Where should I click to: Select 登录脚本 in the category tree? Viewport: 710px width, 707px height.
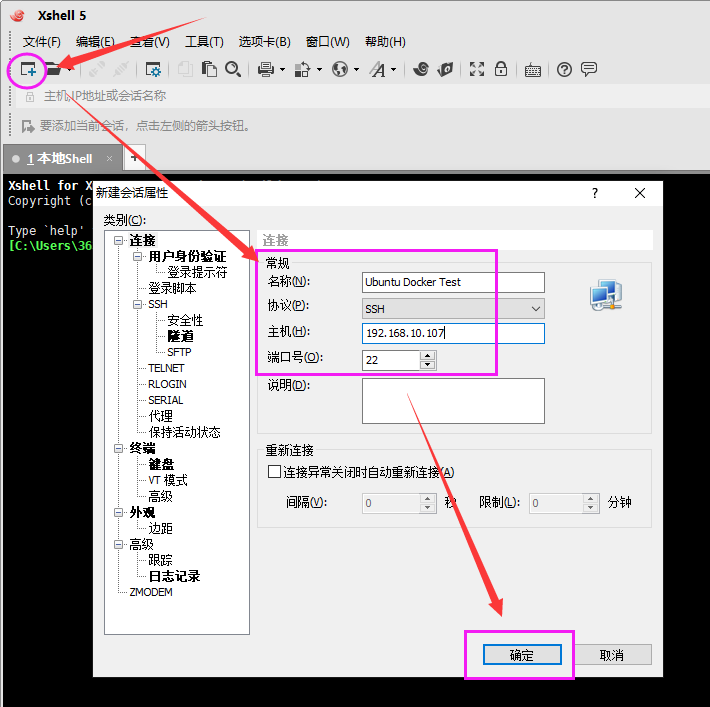[172, 289]
